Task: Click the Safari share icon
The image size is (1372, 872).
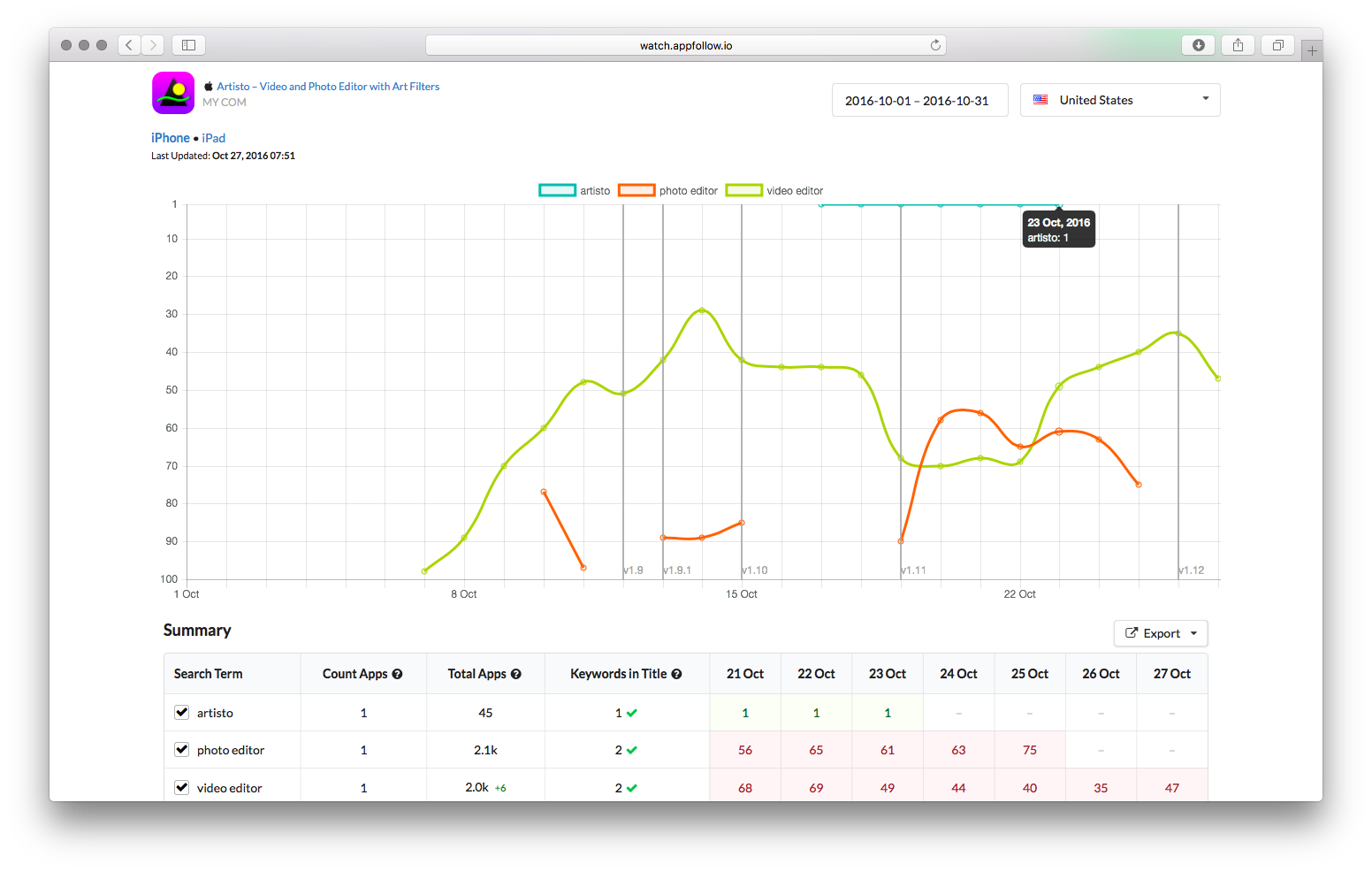Action: 1238,45
